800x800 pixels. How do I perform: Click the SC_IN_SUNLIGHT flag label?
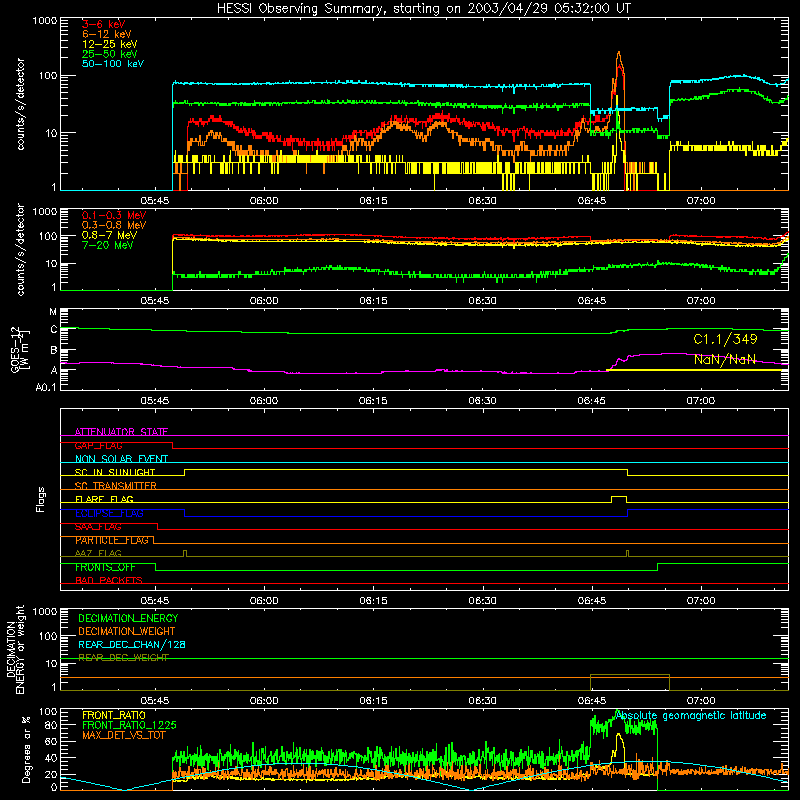pyautogui.click(x=115, y=472)
